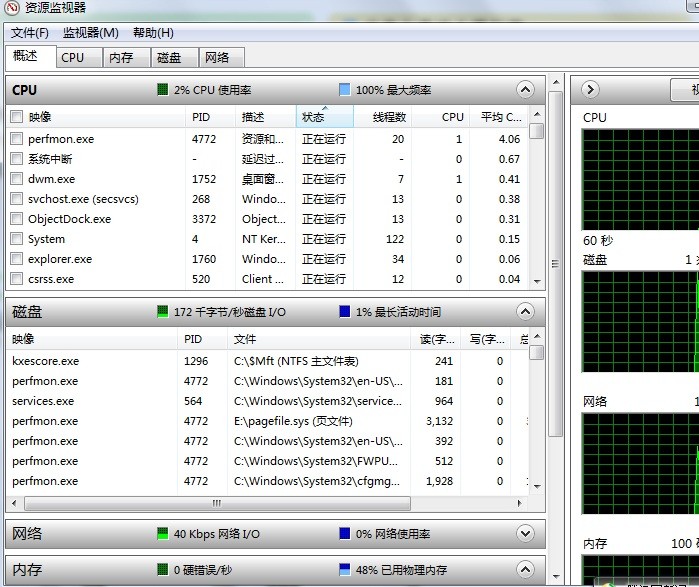The width and height of the screenshot is (699, 587).
Task: Select the E:\pagefile.sys disk row
Action: coord(267,421)
